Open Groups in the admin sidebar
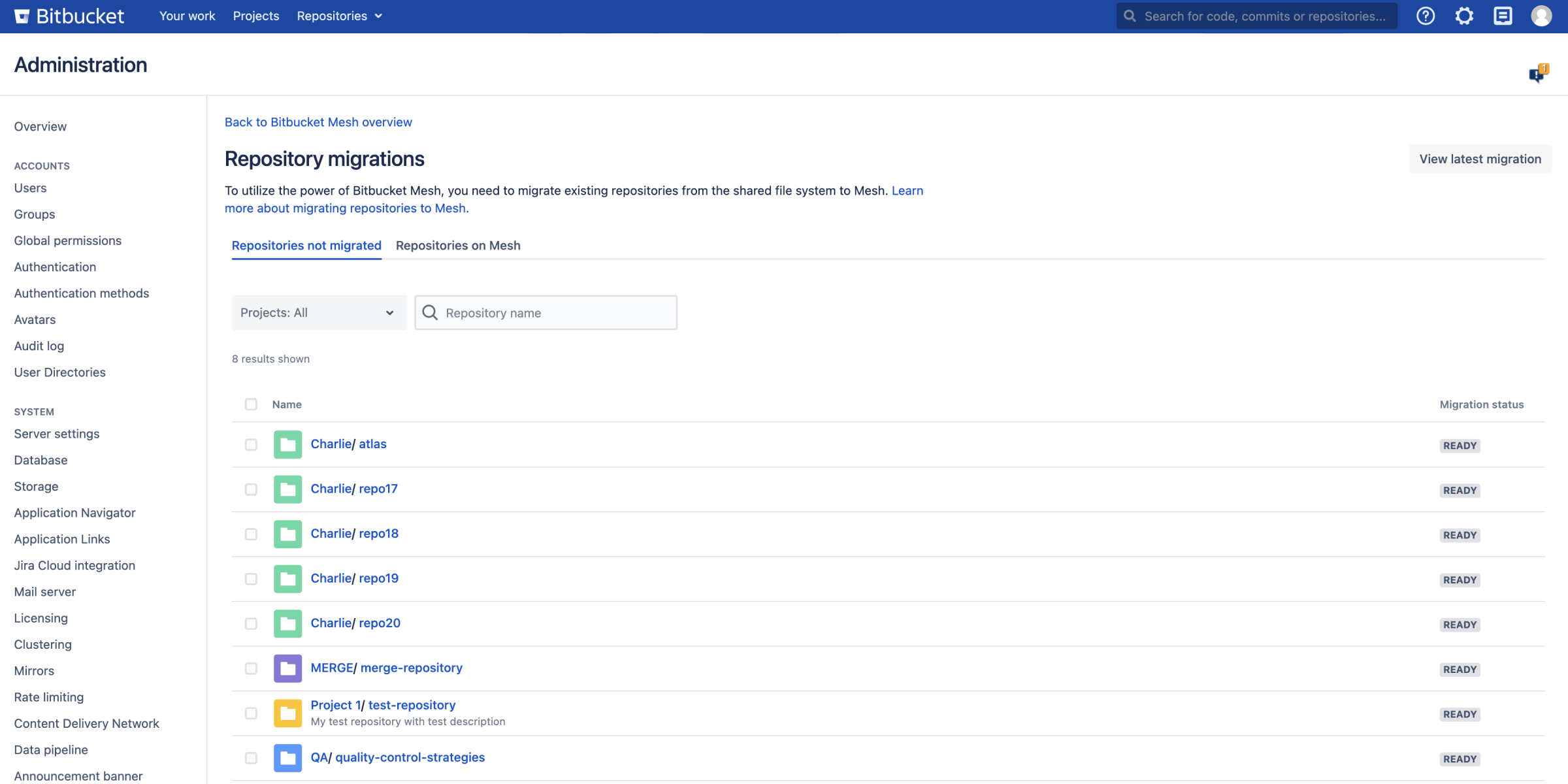1568x784 pixels. point(34,214)
